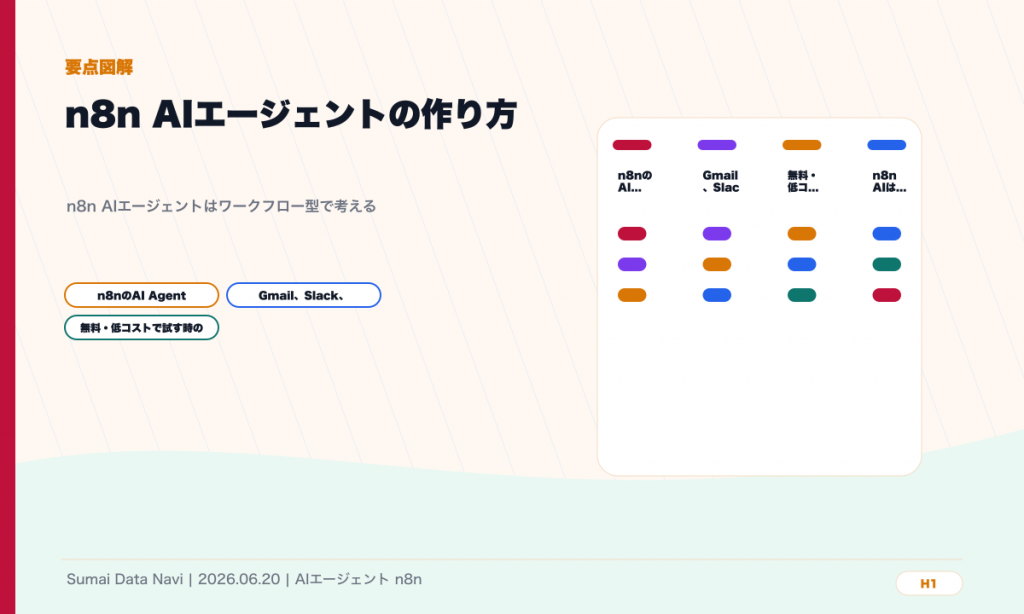This screenshot has width=1024, height=614.
Task: Click the title 'n8n AIエージェントの作り方'
Action: point(291,115)
